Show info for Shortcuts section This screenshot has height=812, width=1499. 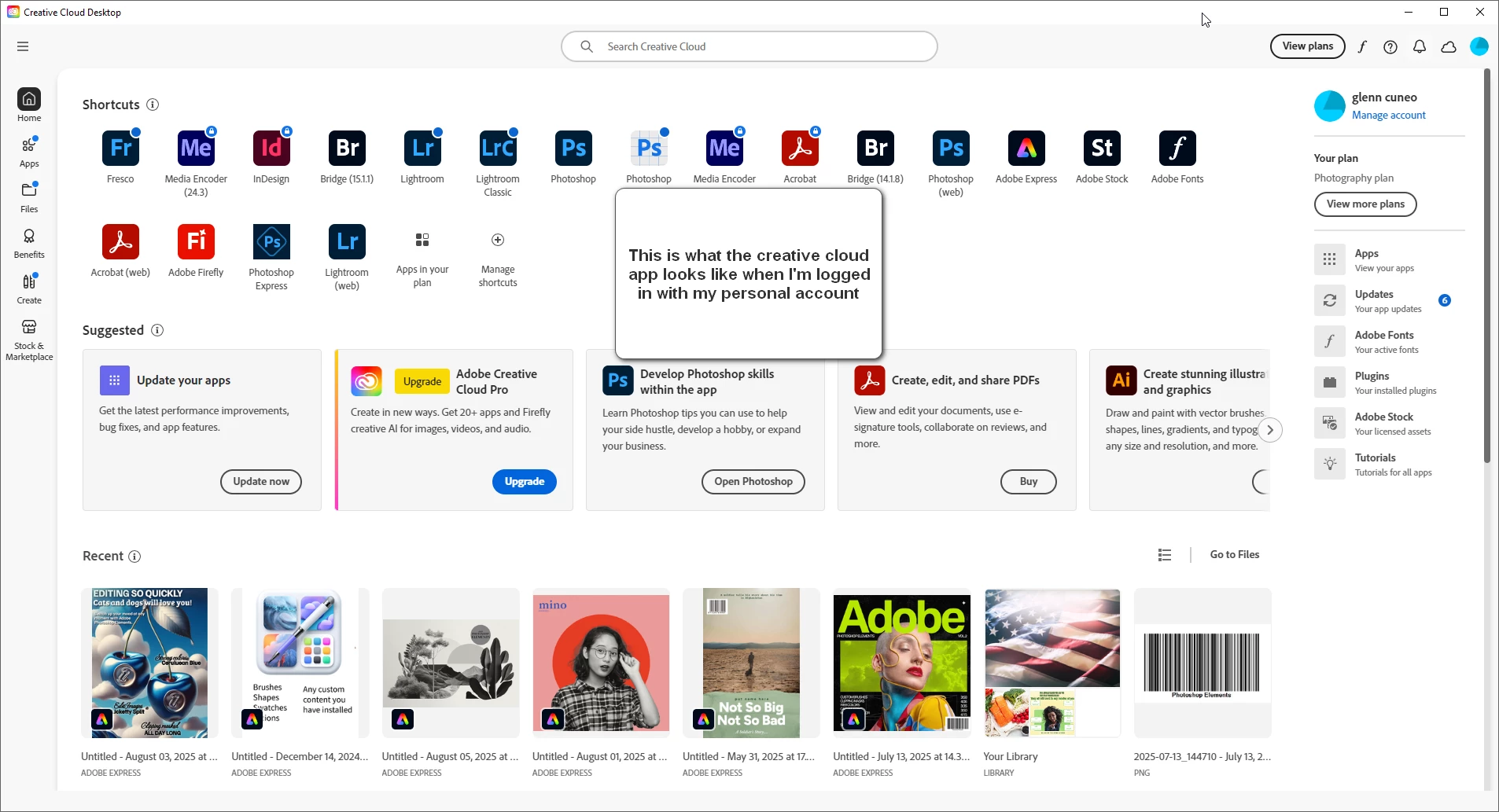click(153, 105)
